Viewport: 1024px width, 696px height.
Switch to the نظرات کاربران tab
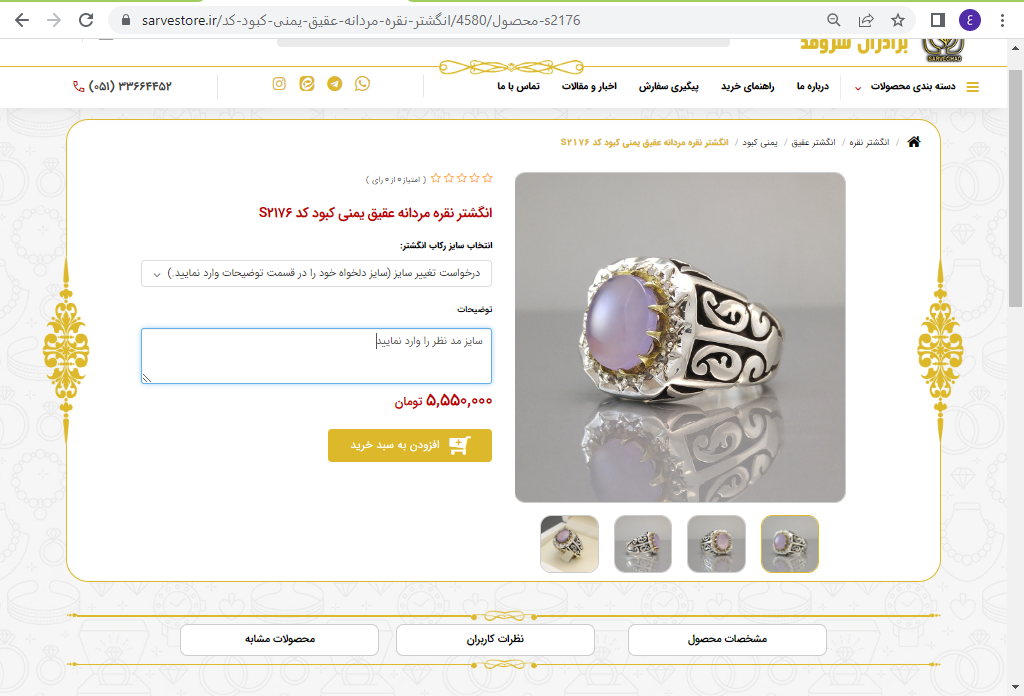coord(495,639)
